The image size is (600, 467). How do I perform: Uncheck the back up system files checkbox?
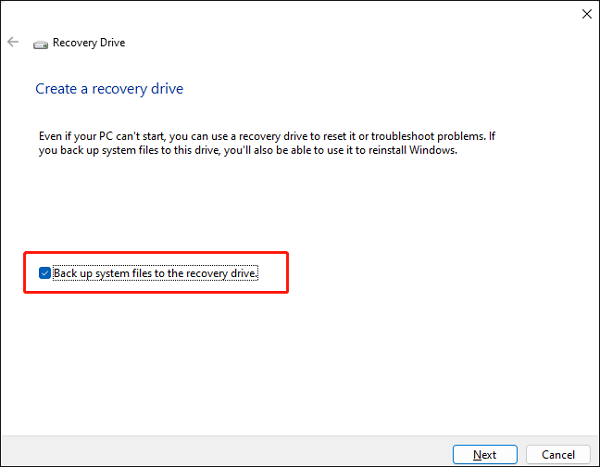(44, 273)
